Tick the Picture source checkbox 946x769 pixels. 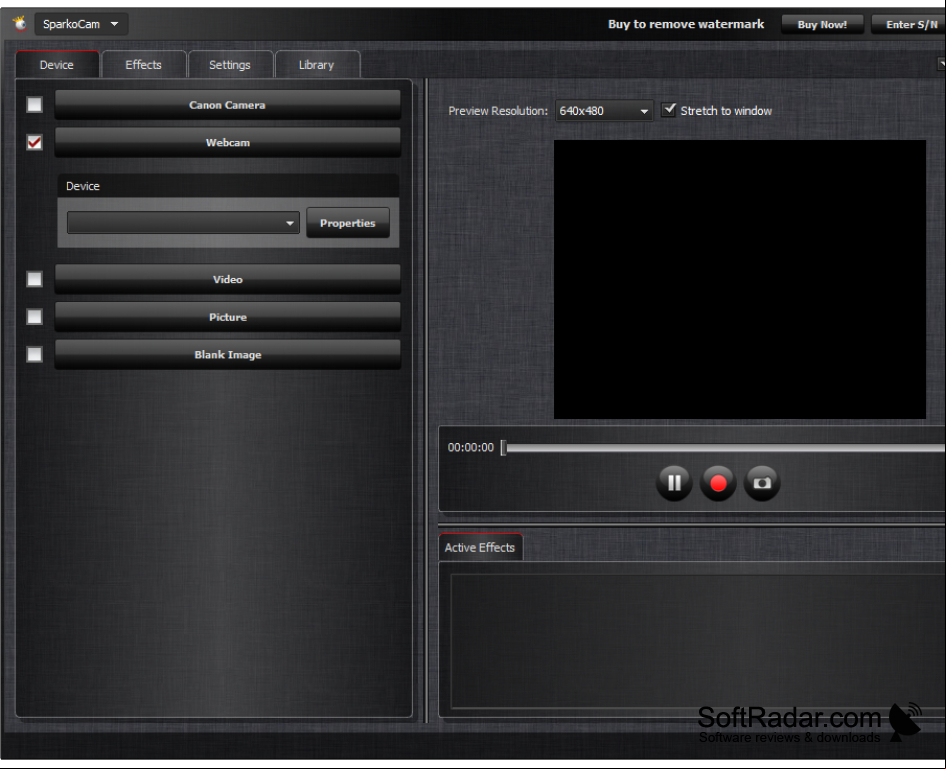tap(34, 317)
